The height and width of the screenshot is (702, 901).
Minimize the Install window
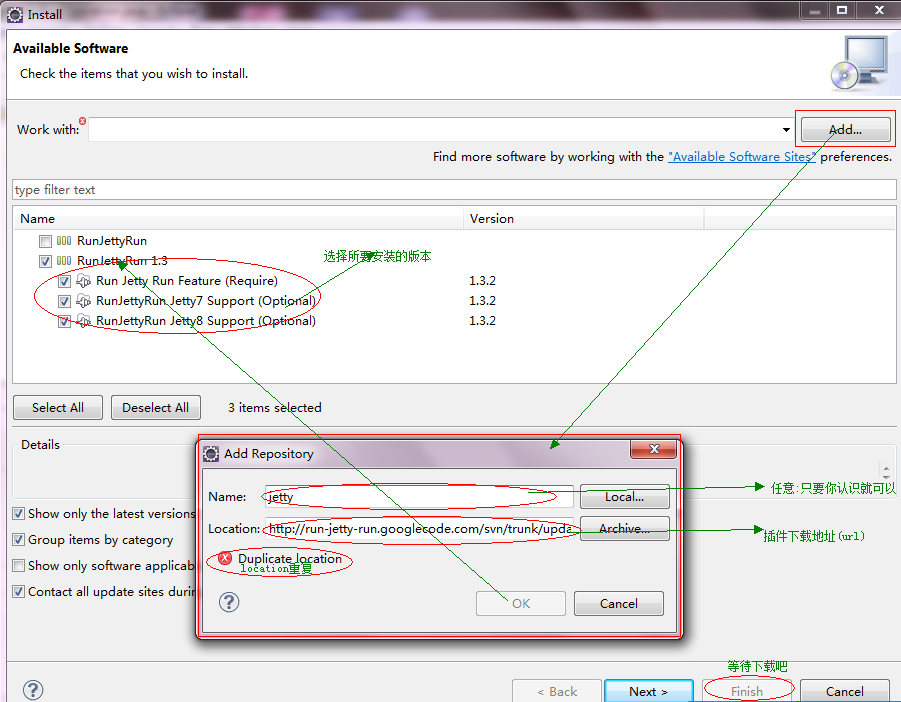click(x=814, y=10)
